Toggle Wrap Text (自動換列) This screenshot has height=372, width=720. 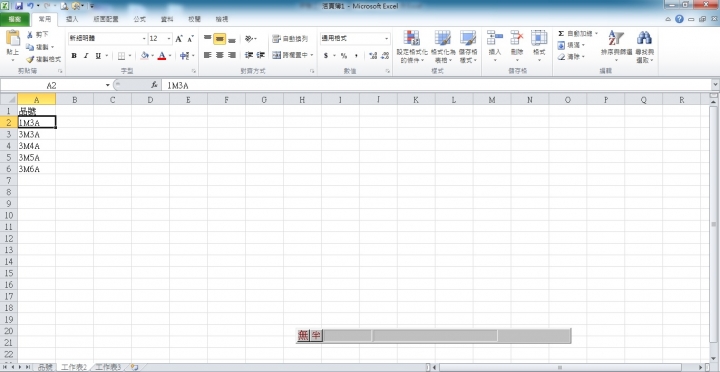290,39
